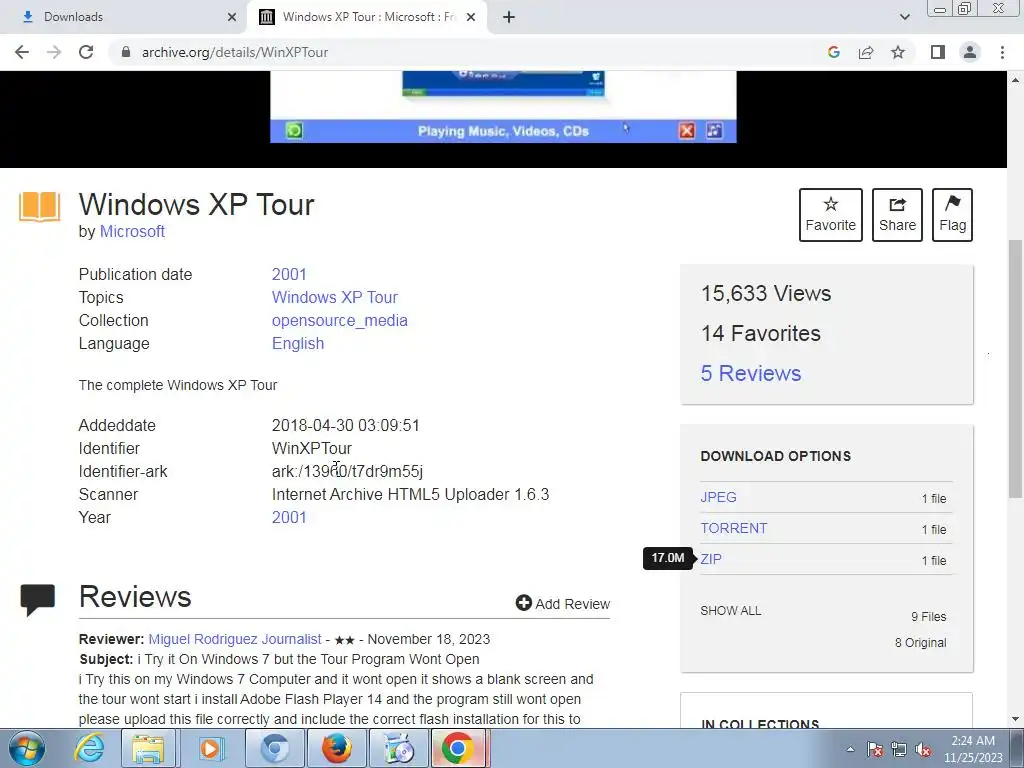
Task: Close the Windows XP Tour tab
Action: click(471, 17)
